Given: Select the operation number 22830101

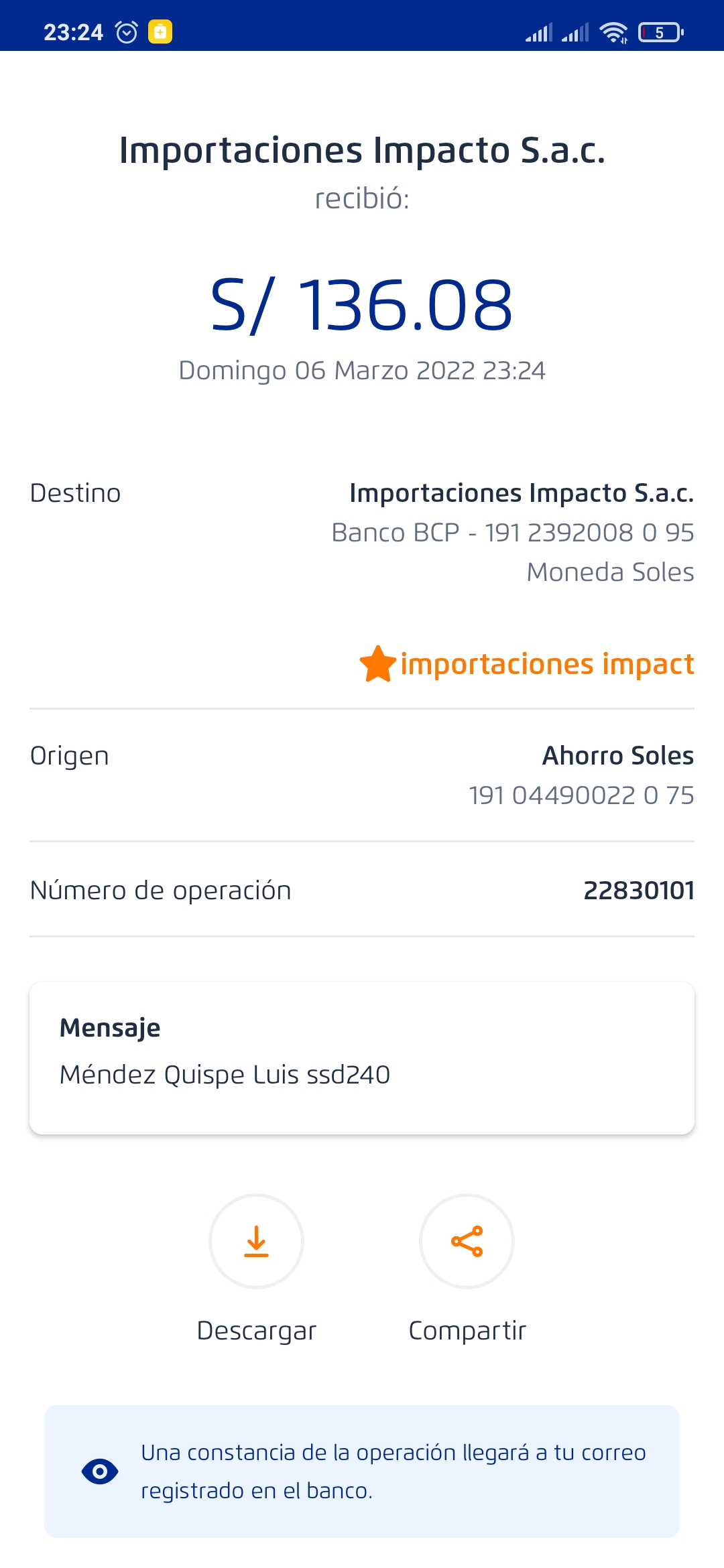Looking at the screenshot, I should click(x=638, y=891).
